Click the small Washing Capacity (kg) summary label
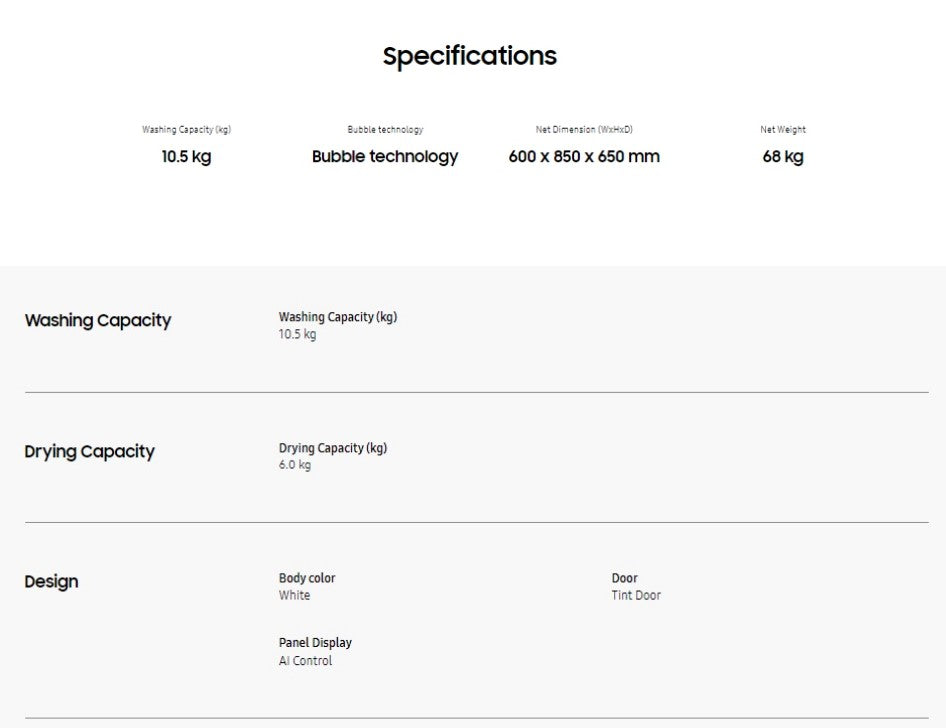Screen dimensions: 946x728 (186, 130)
